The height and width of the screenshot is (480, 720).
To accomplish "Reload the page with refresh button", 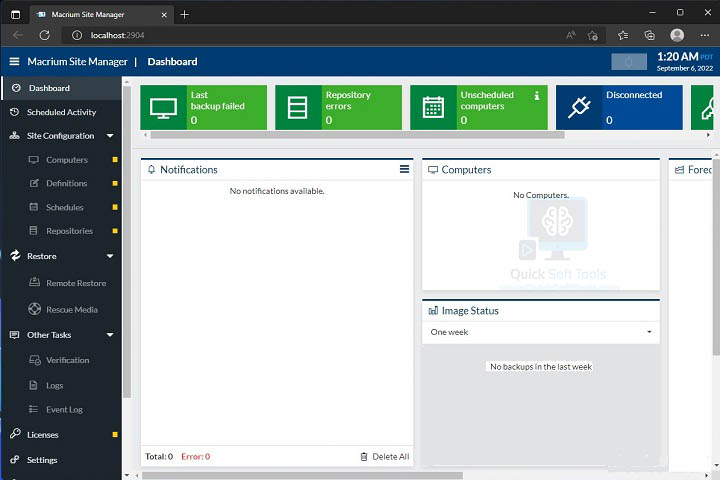I will click(45, 35).
